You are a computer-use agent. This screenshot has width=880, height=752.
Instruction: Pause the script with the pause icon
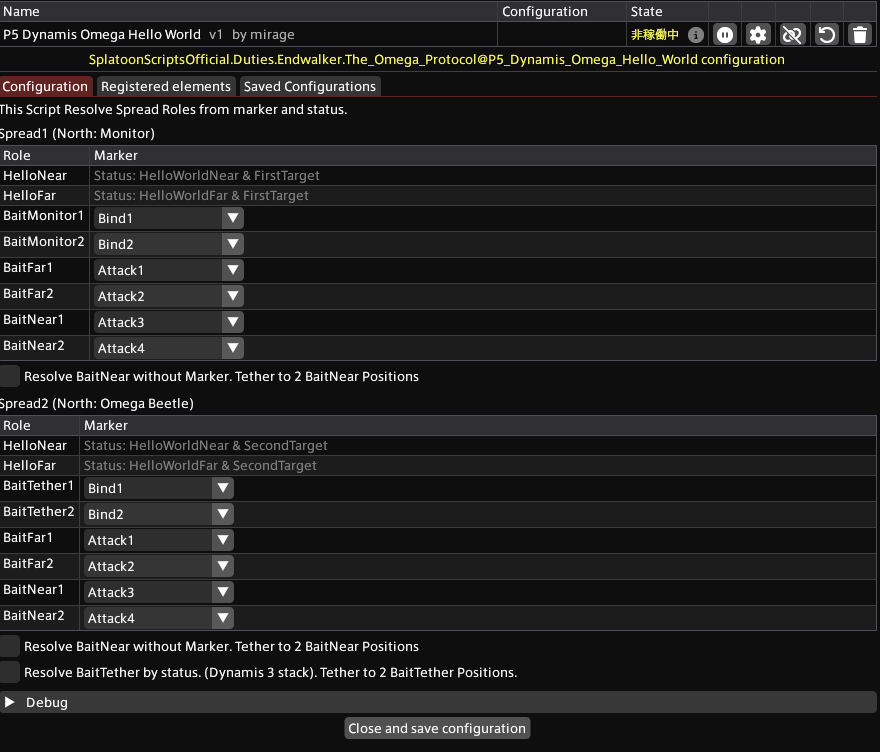(x=725, y=35)
